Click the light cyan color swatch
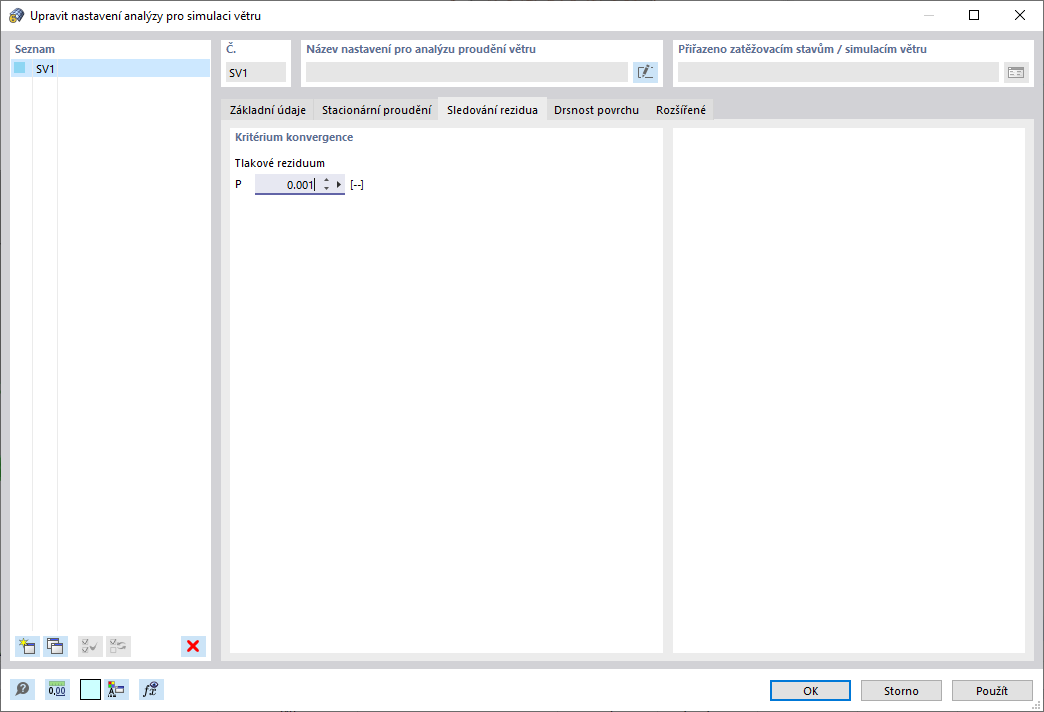This screenshot has height=712, width=1044. point(90,689)
